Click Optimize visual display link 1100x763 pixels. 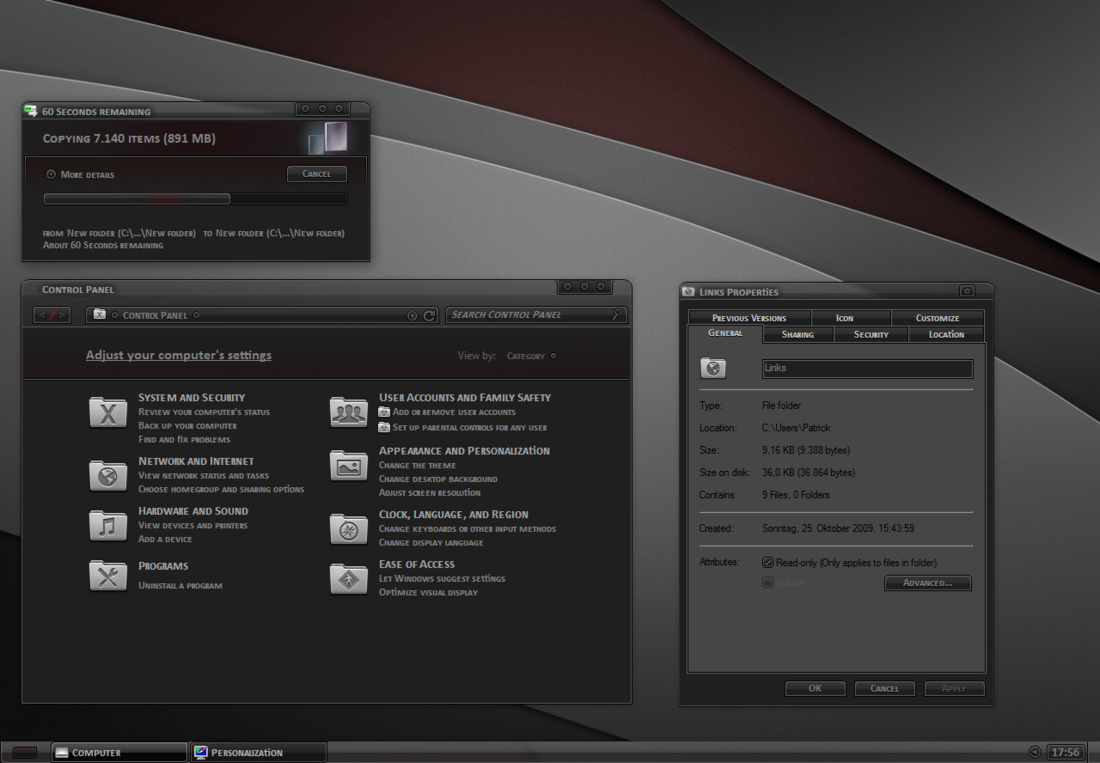tap(428, 593)
